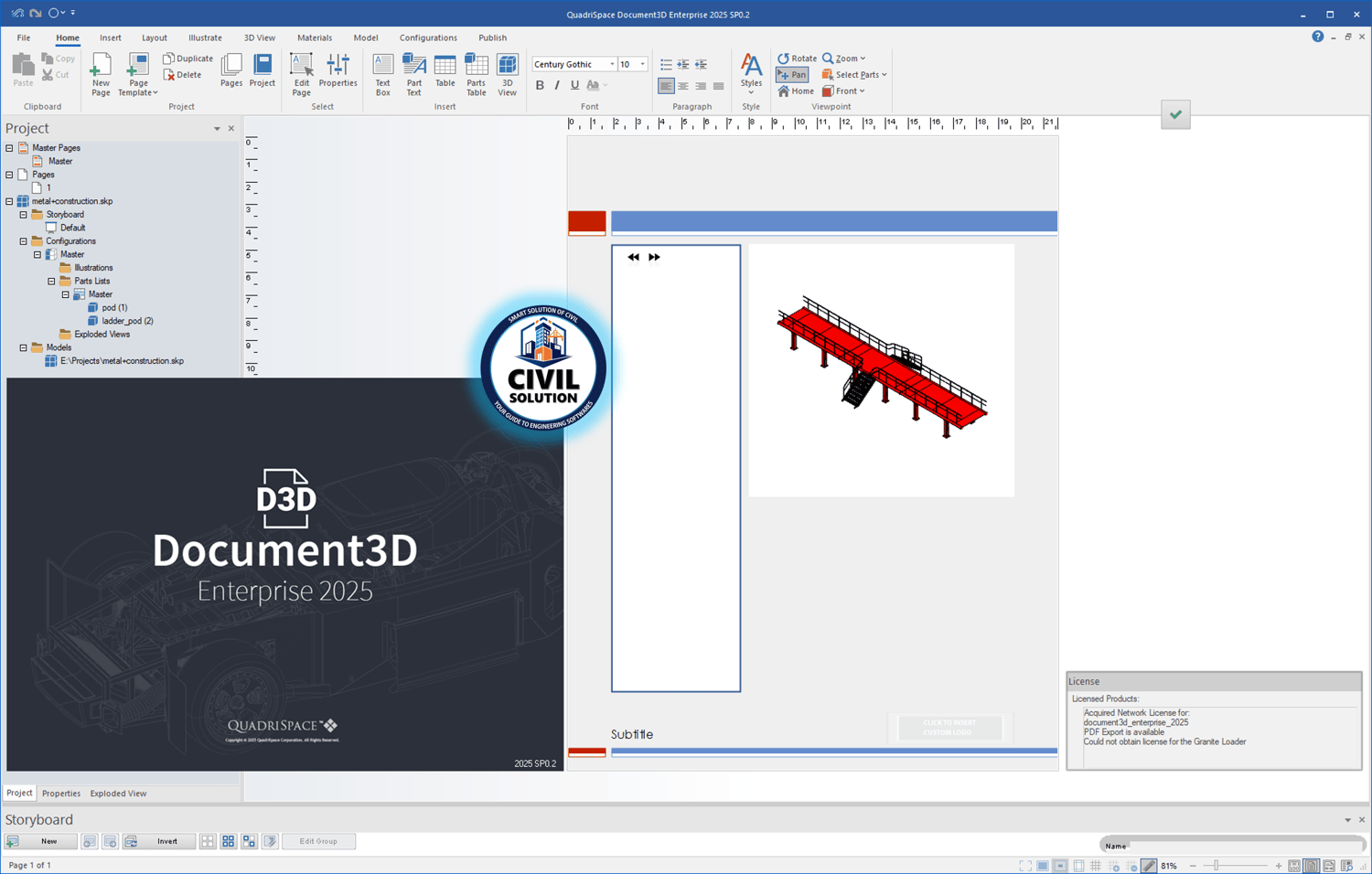
Task: Open the Page Template dropdown
Action: 138,74
